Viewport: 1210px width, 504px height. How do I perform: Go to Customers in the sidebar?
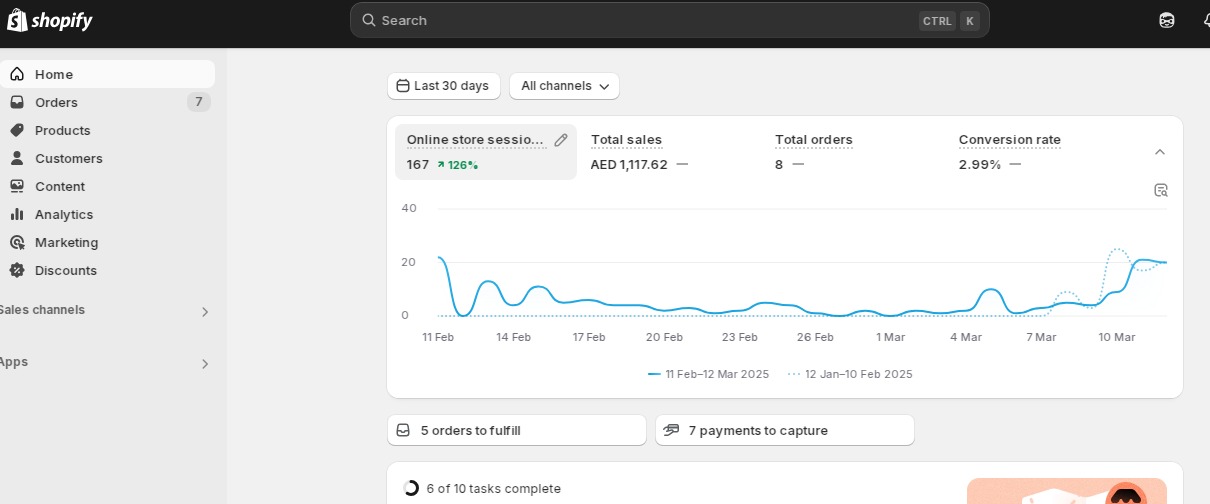tap(68, 158)
